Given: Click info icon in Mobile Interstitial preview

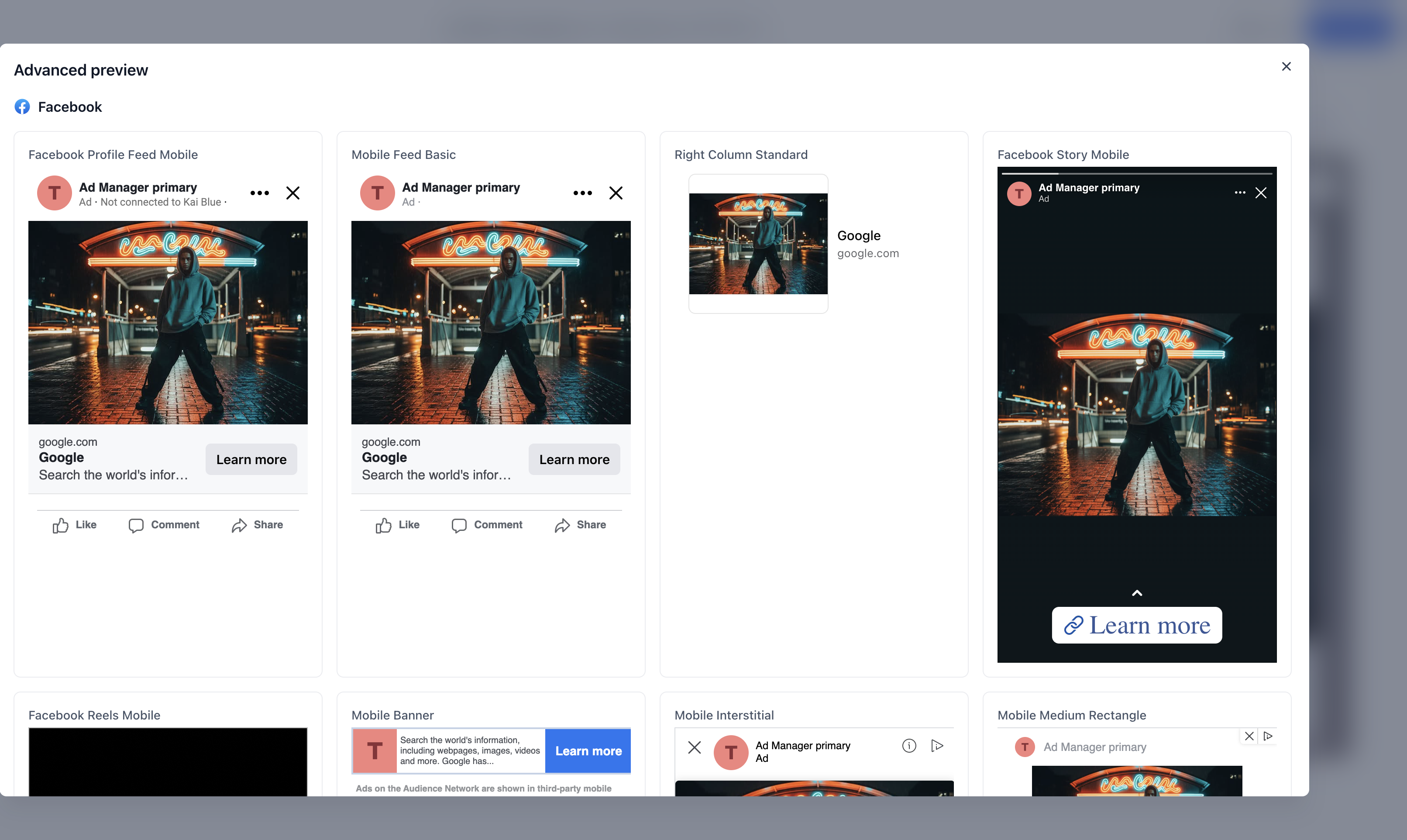Looking at the screenshot, I should click(x=909, y=746).
